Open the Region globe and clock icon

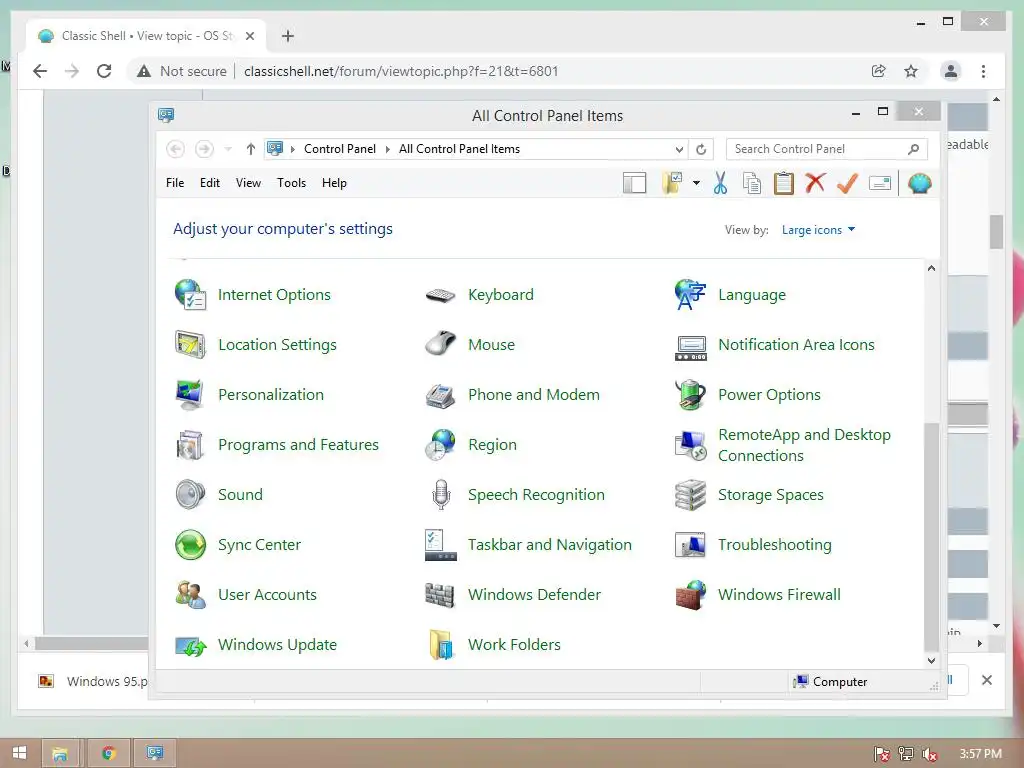tap(440, 445)
